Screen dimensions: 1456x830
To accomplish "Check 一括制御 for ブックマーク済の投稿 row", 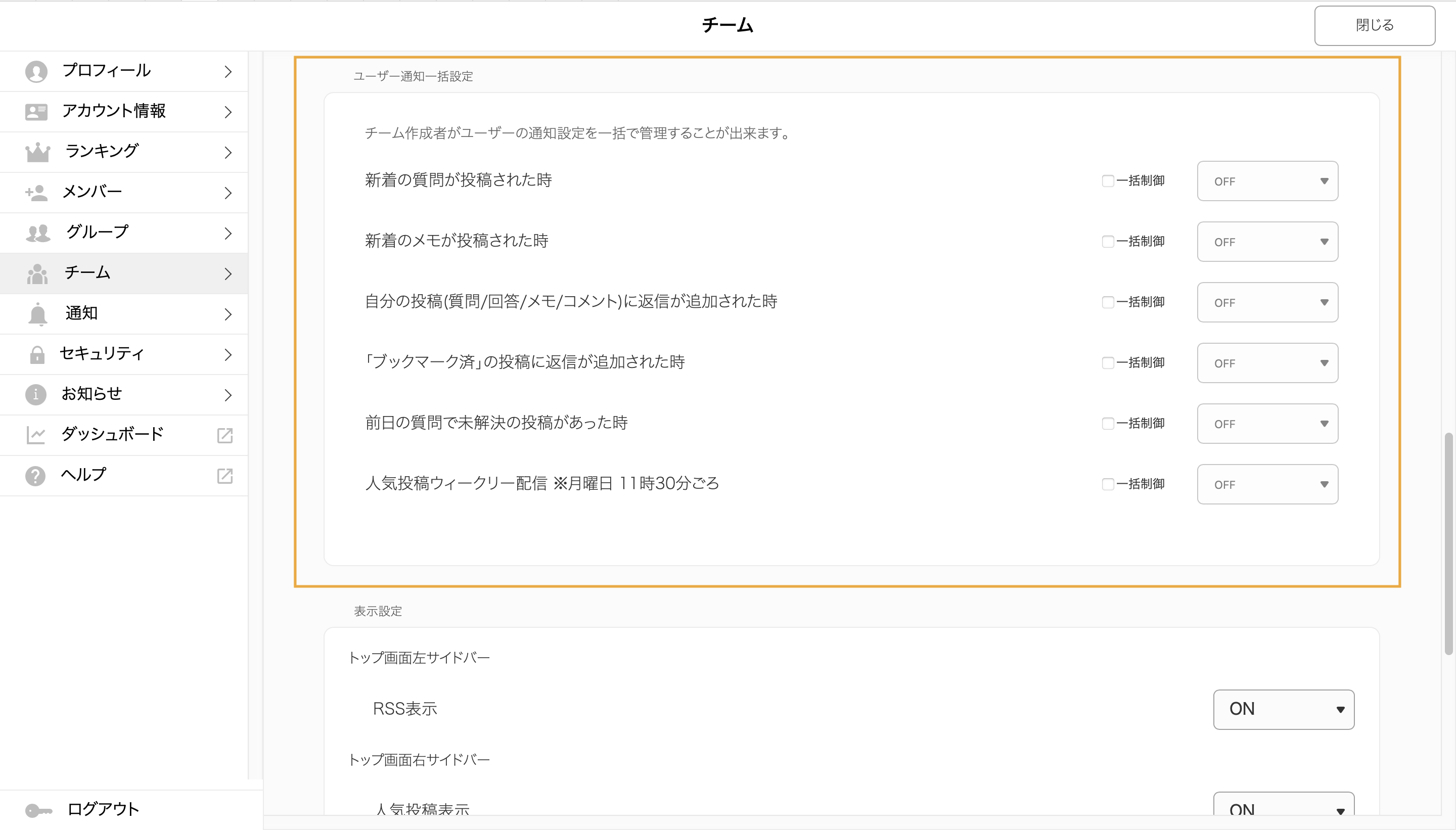I will (1108, 363).
